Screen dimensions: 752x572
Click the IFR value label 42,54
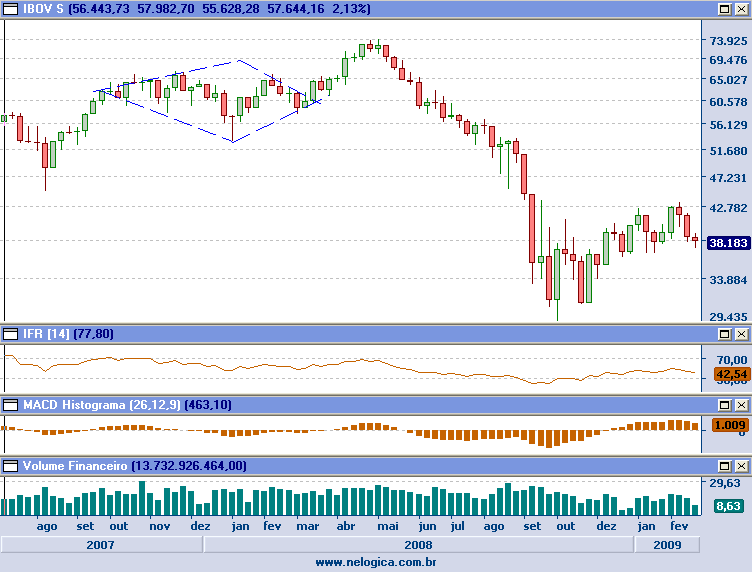[x=730, y=374]
